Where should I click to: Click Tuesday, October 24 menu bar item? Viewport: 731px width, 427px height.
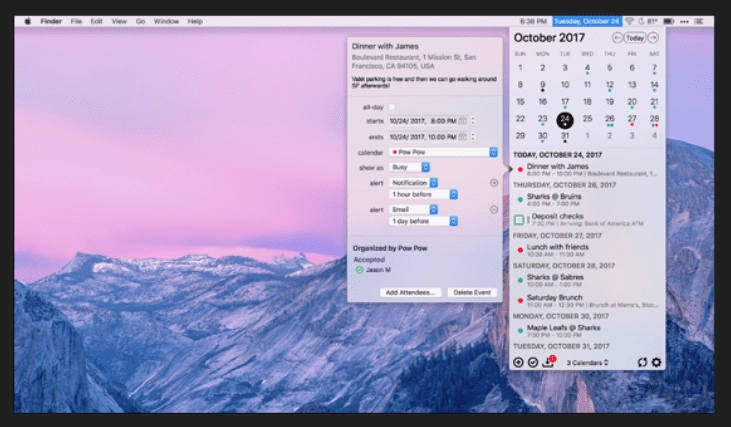tap(587, 21)
